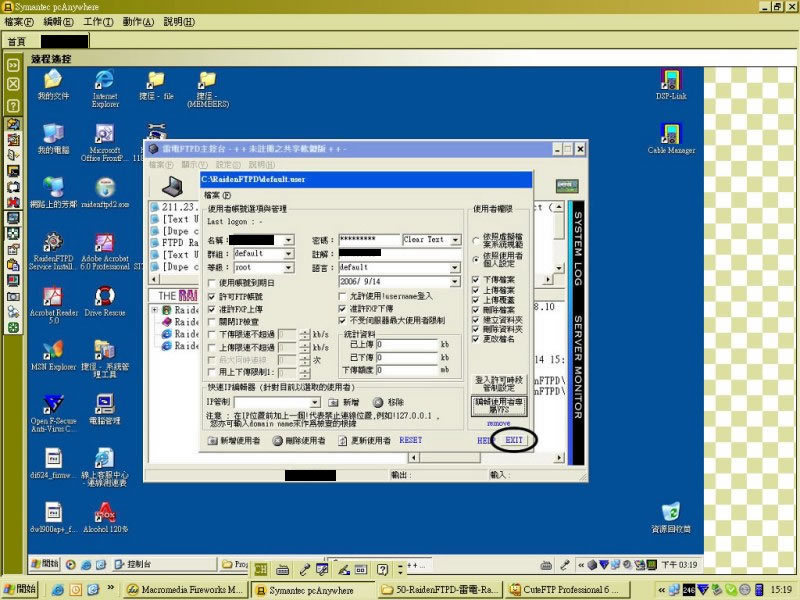Click the laptop icon in RaidenFTPD toolbar
This screenshot has width=800, height=600.
(172, 186)
